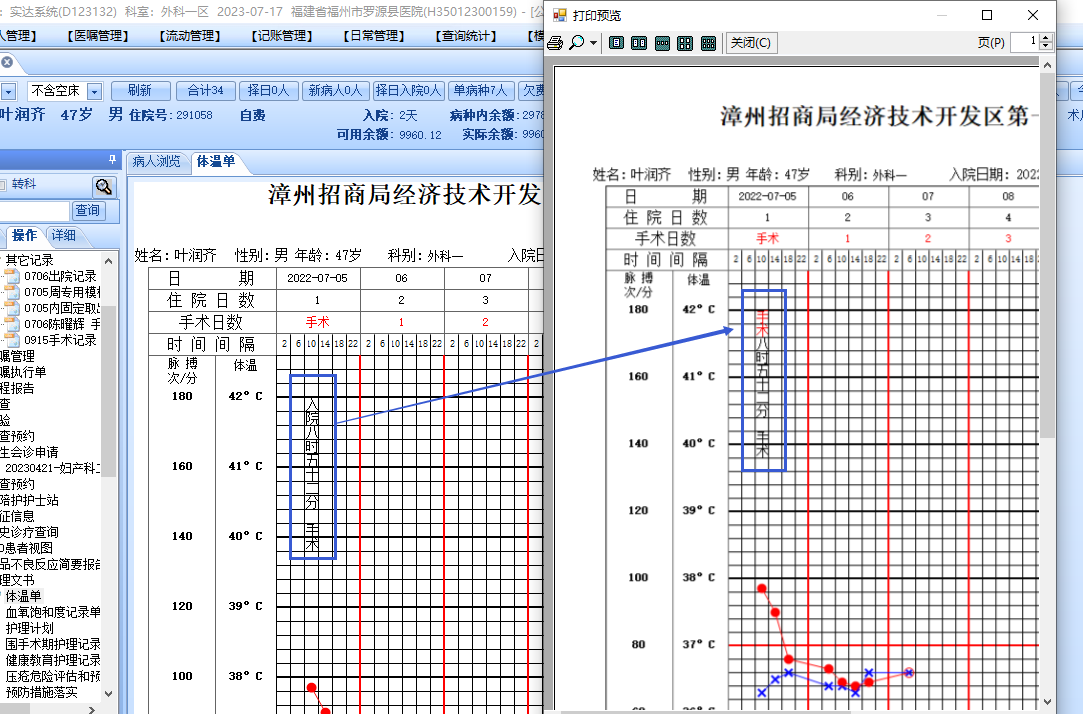Switch to the 体温单 tab
The height and width of the screenshot is (714, 1083).
coord(216,162)
